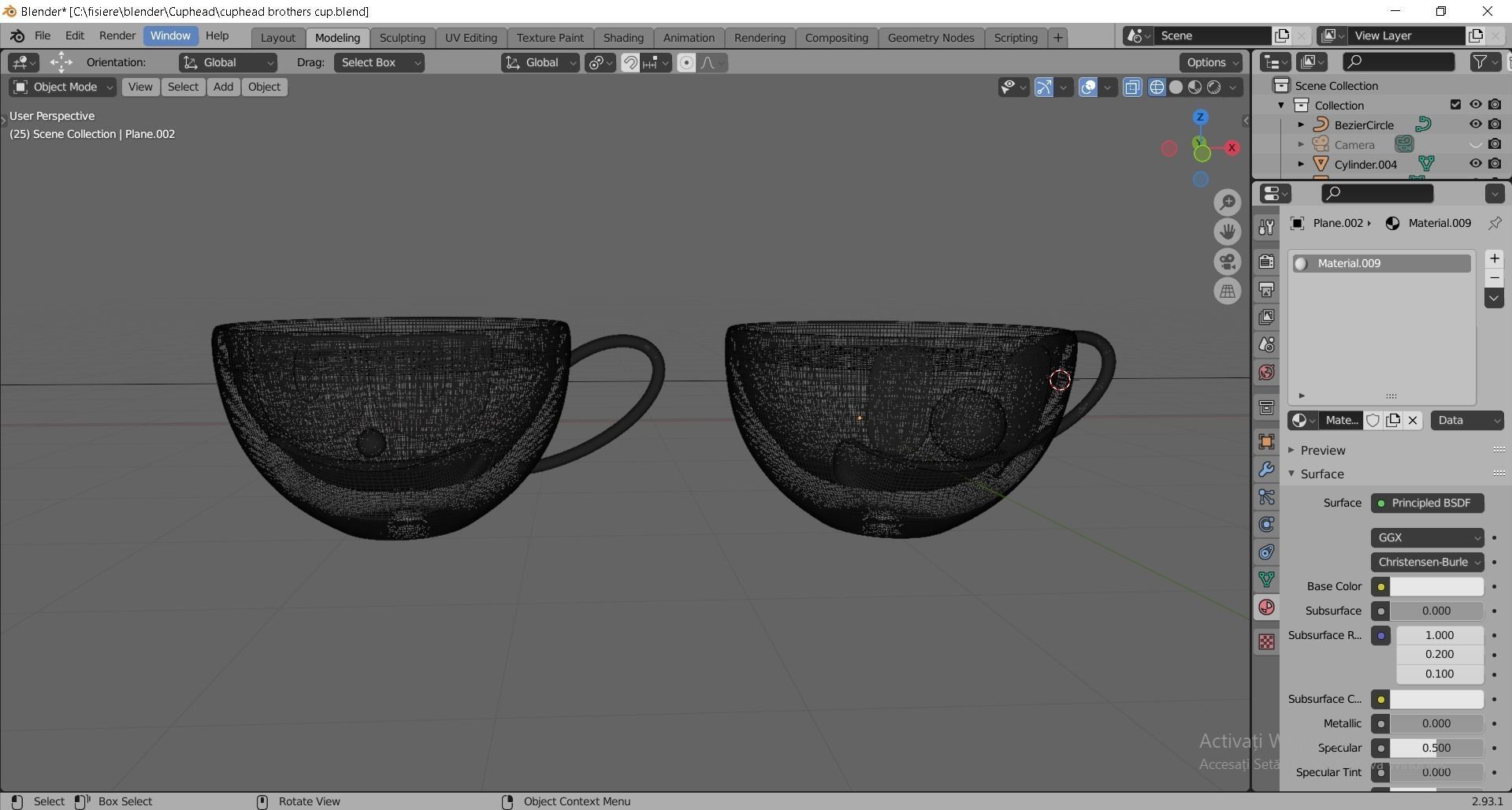1512x810 pixels.
Task: Toggle X-ray view mode
Action: tap(1132, 87)
